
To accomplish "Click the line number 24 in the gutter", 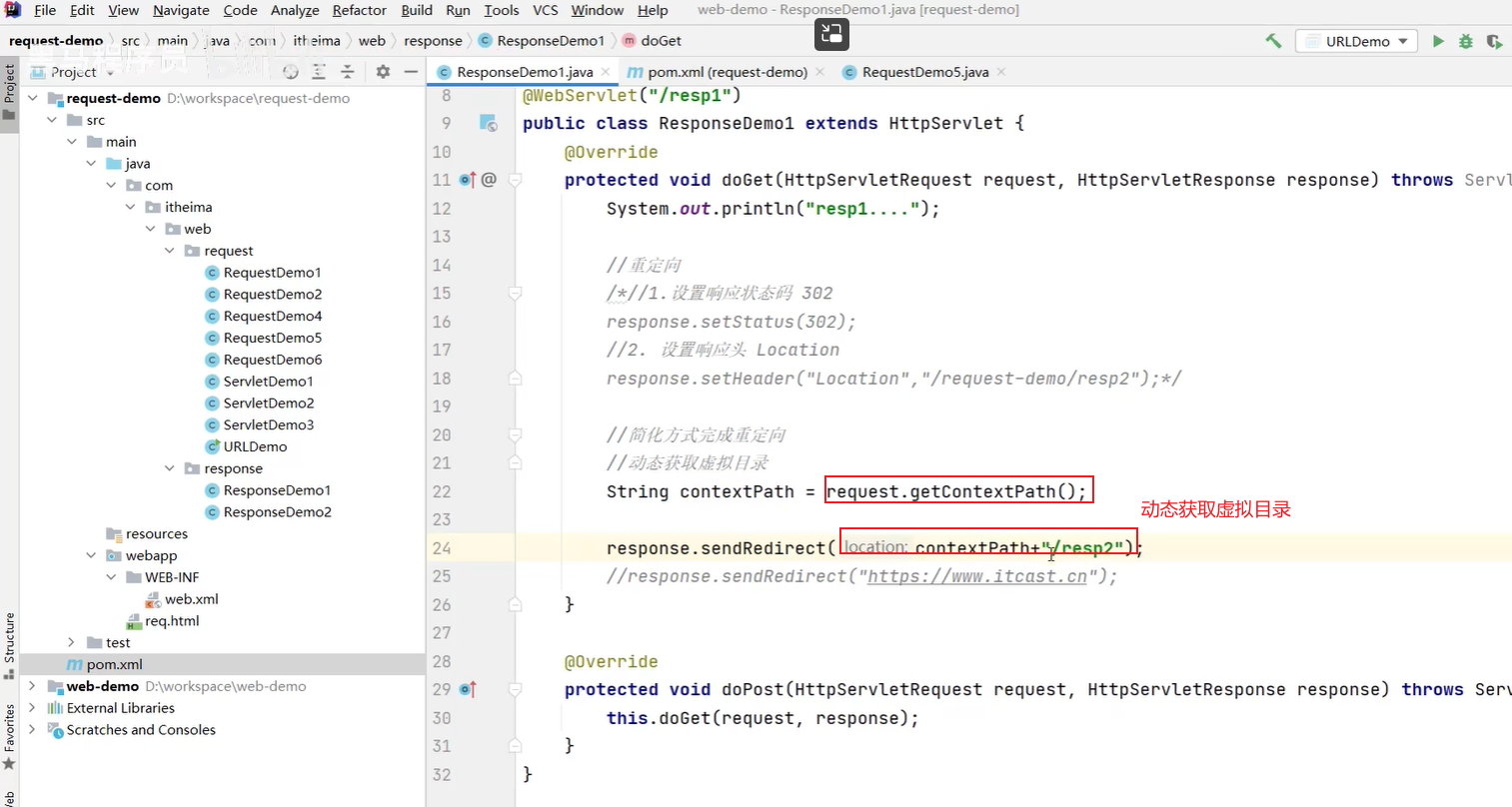I will [441, 548].
